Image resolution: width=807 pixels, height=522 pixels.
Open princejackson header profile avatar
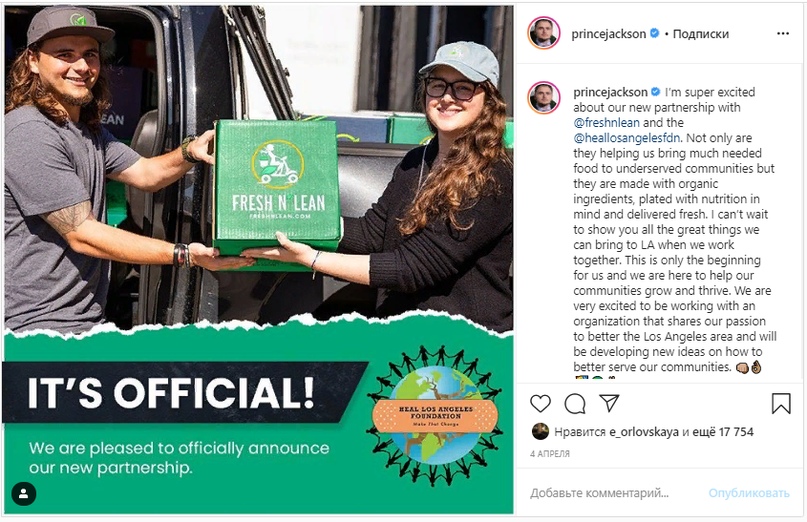pos(544,33)
